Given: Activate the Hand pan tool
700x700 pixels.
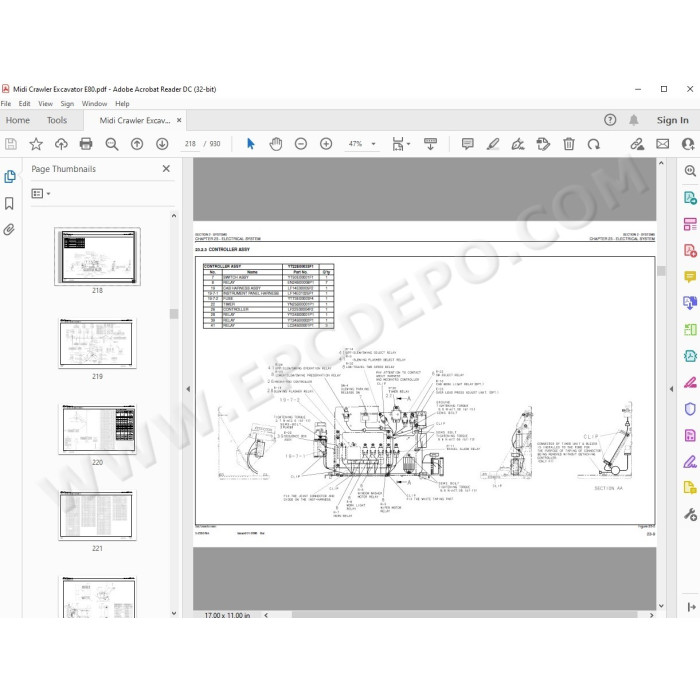Looking at the screenshot, I should click(276, 144).
